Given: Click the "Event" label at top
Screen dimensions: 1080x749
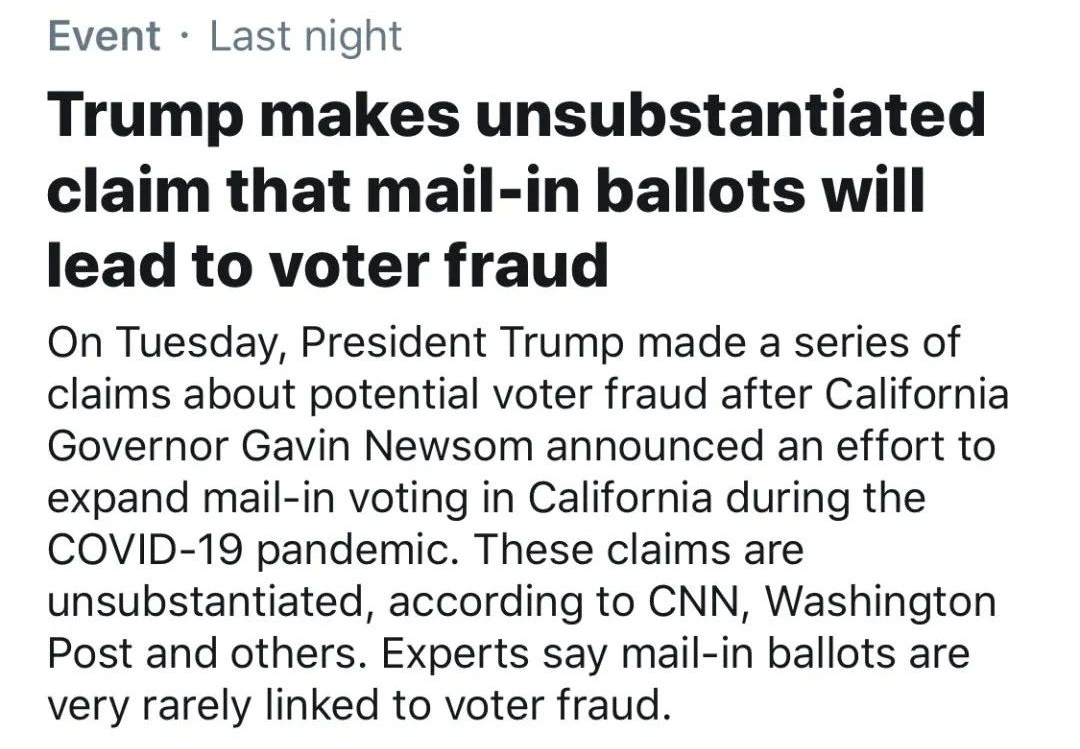Looking at the screenshot, I should tap(104, 37).
